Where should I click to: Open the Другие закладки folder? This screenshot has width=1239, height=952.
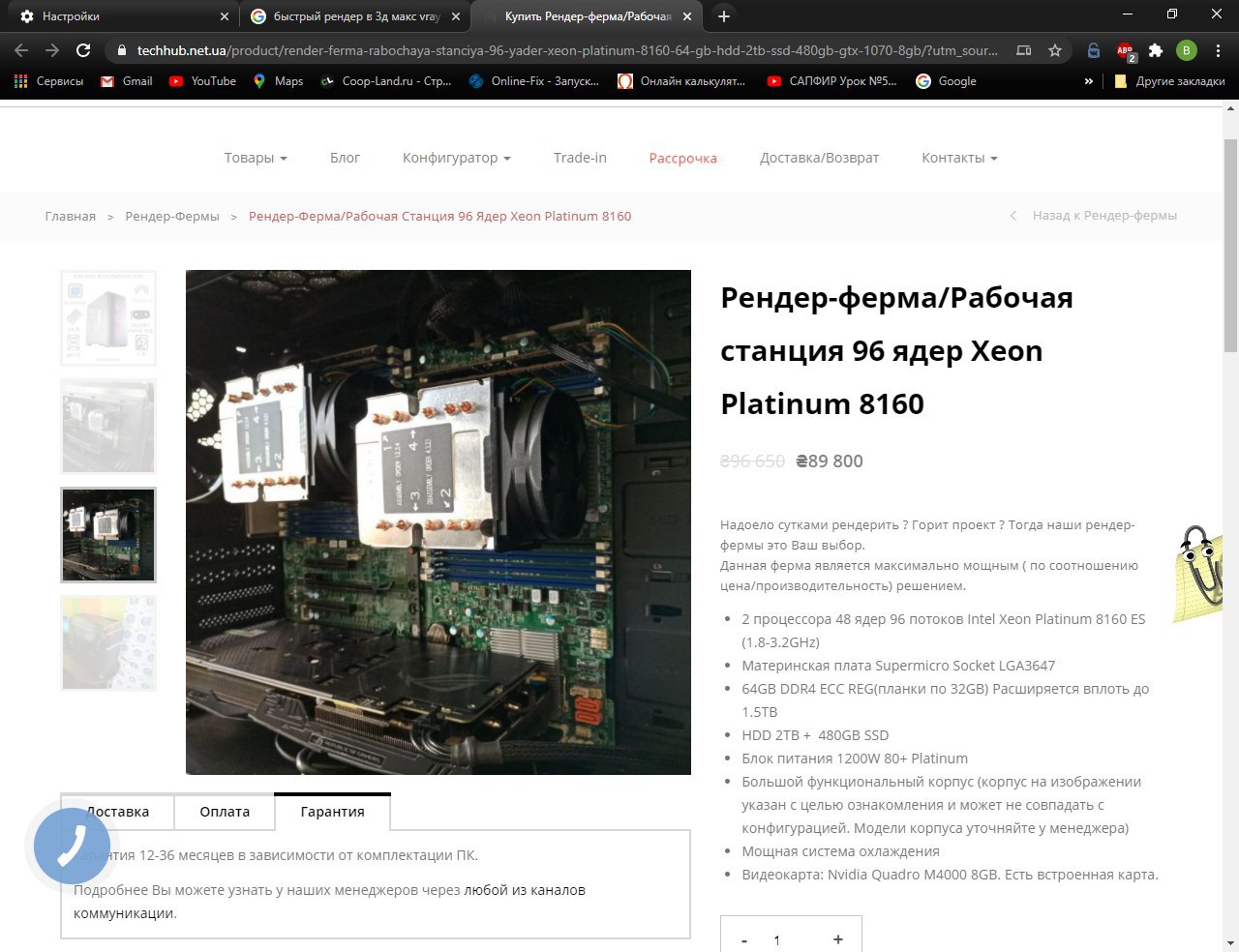pyautogui.click(x=1169, y=81)
